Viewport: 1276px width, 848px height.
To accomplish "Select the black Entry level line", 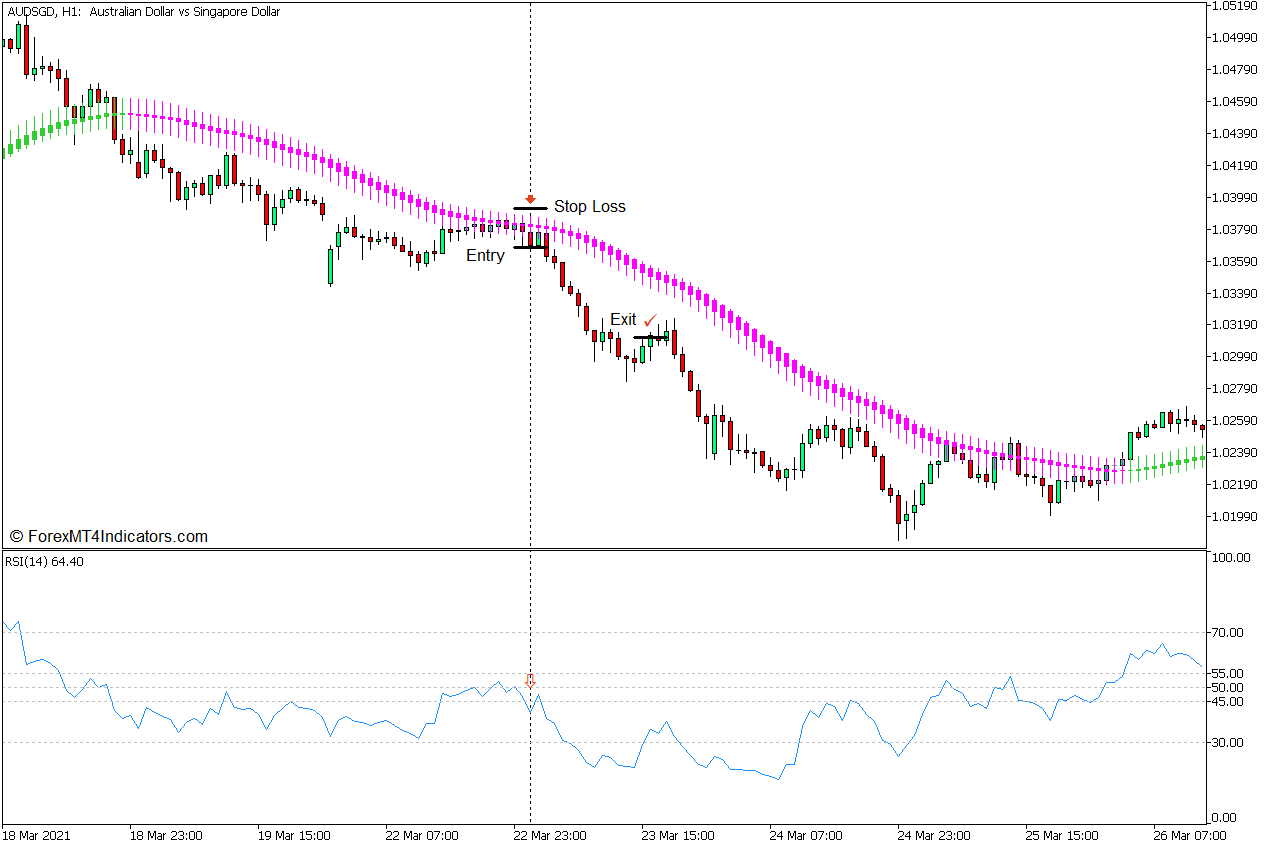I will pos(530,247).
